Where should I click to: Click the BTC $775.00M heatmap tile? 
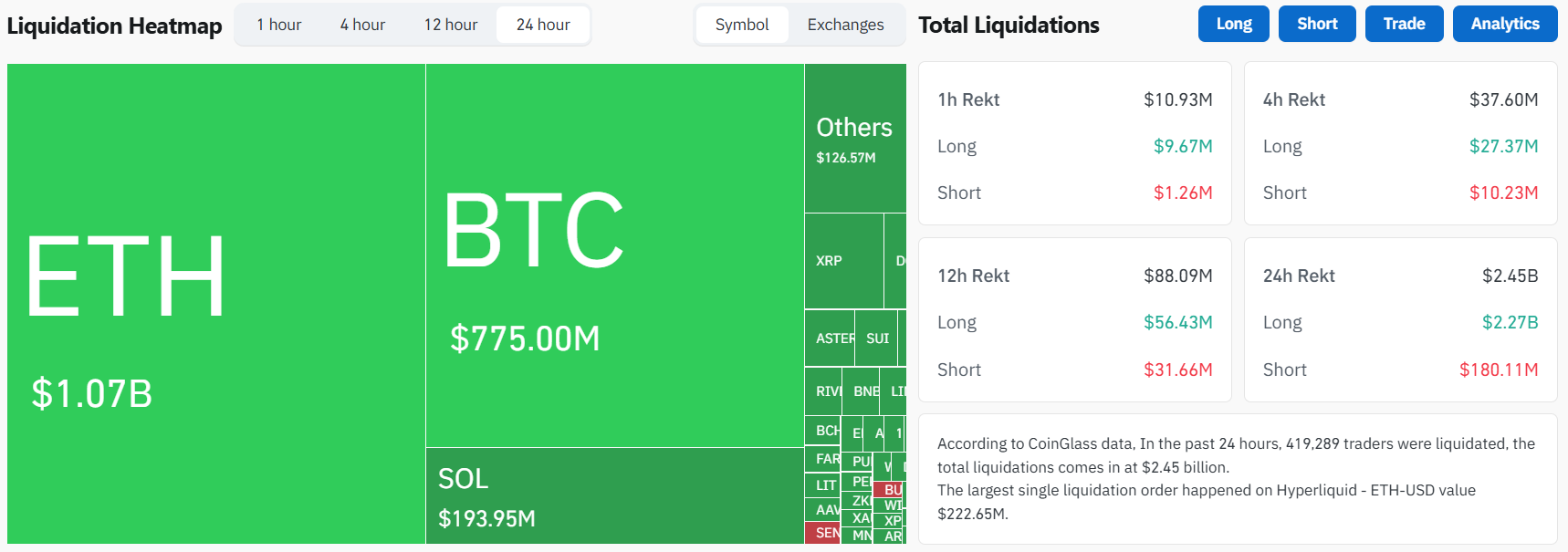(614, 255)
